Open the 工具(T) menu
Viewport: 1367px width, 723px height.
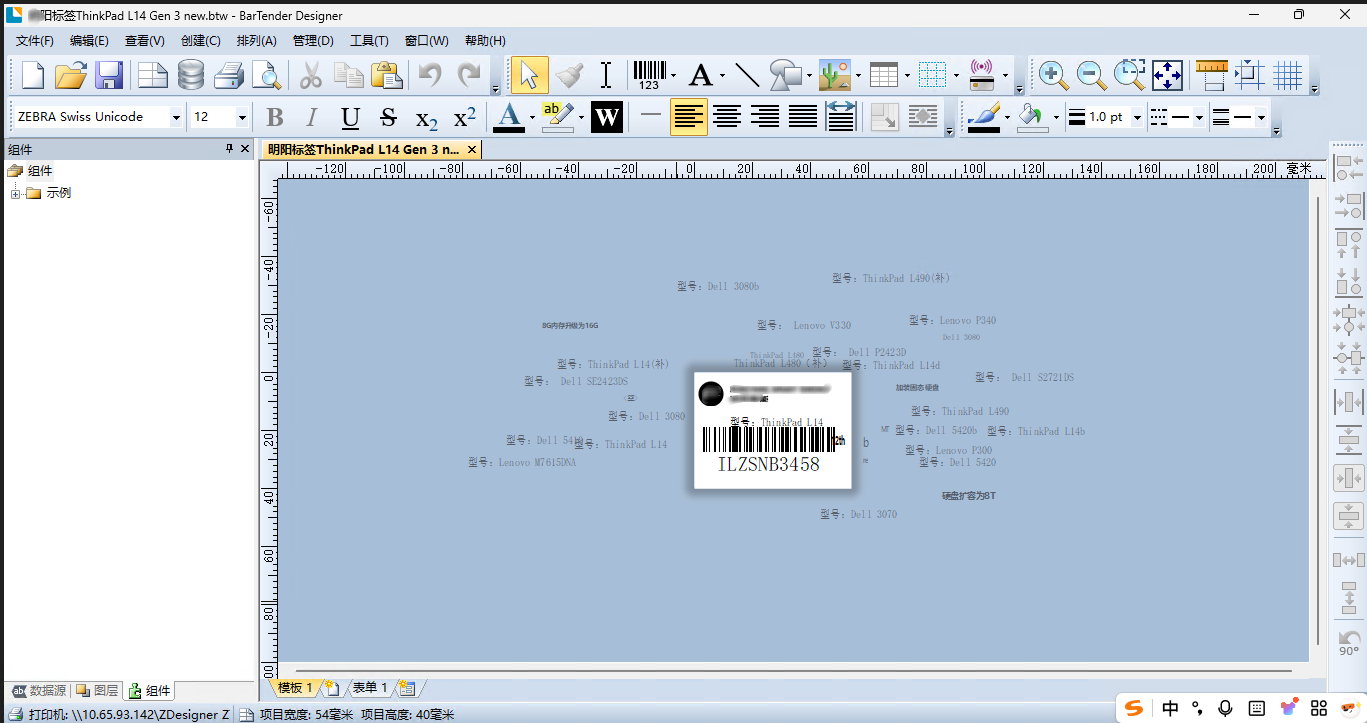coord(369,41)
